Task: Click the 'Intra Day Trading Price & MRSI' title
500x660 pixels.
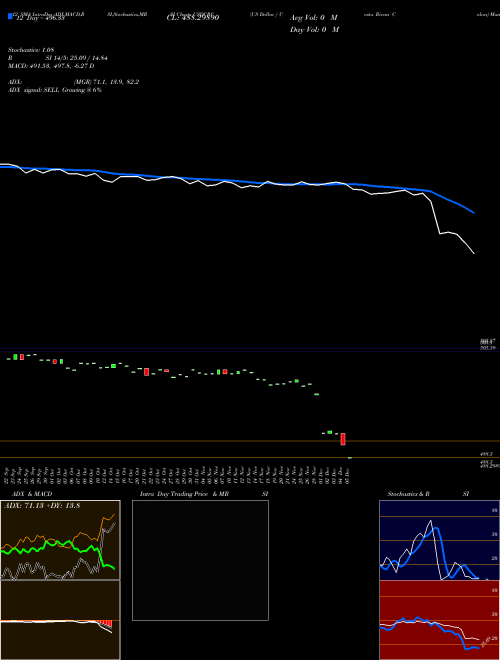Action: [204, 494]
